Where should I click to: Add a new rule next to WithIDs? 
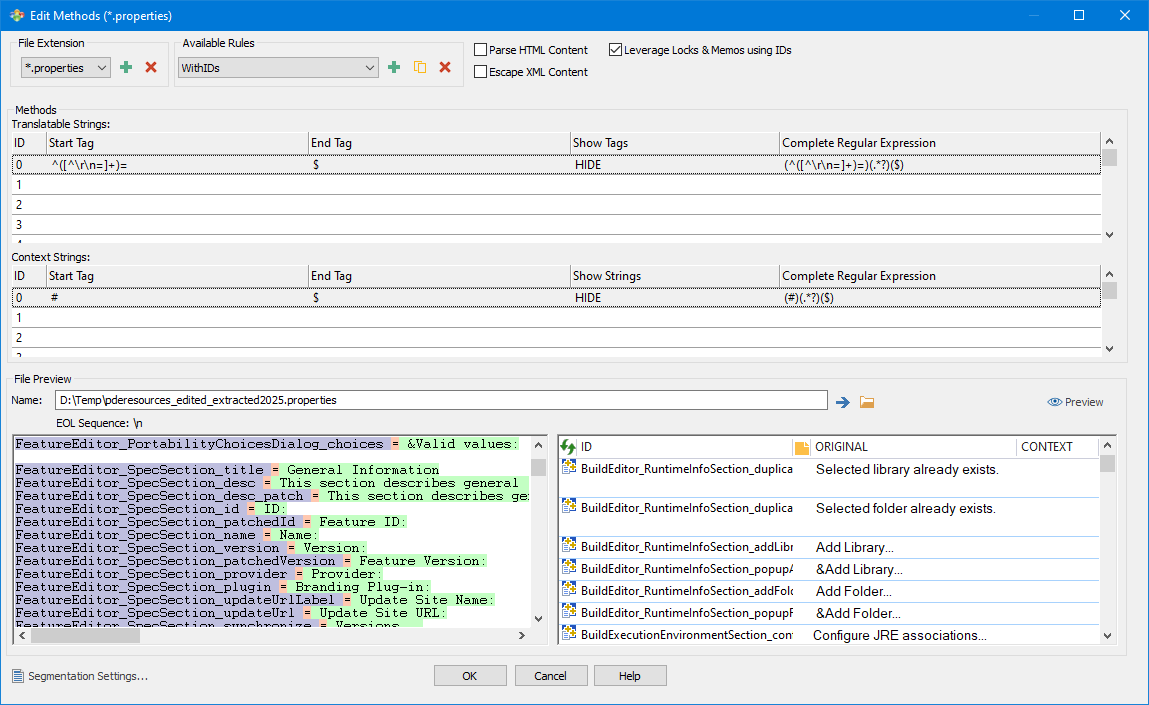[394, 67]
